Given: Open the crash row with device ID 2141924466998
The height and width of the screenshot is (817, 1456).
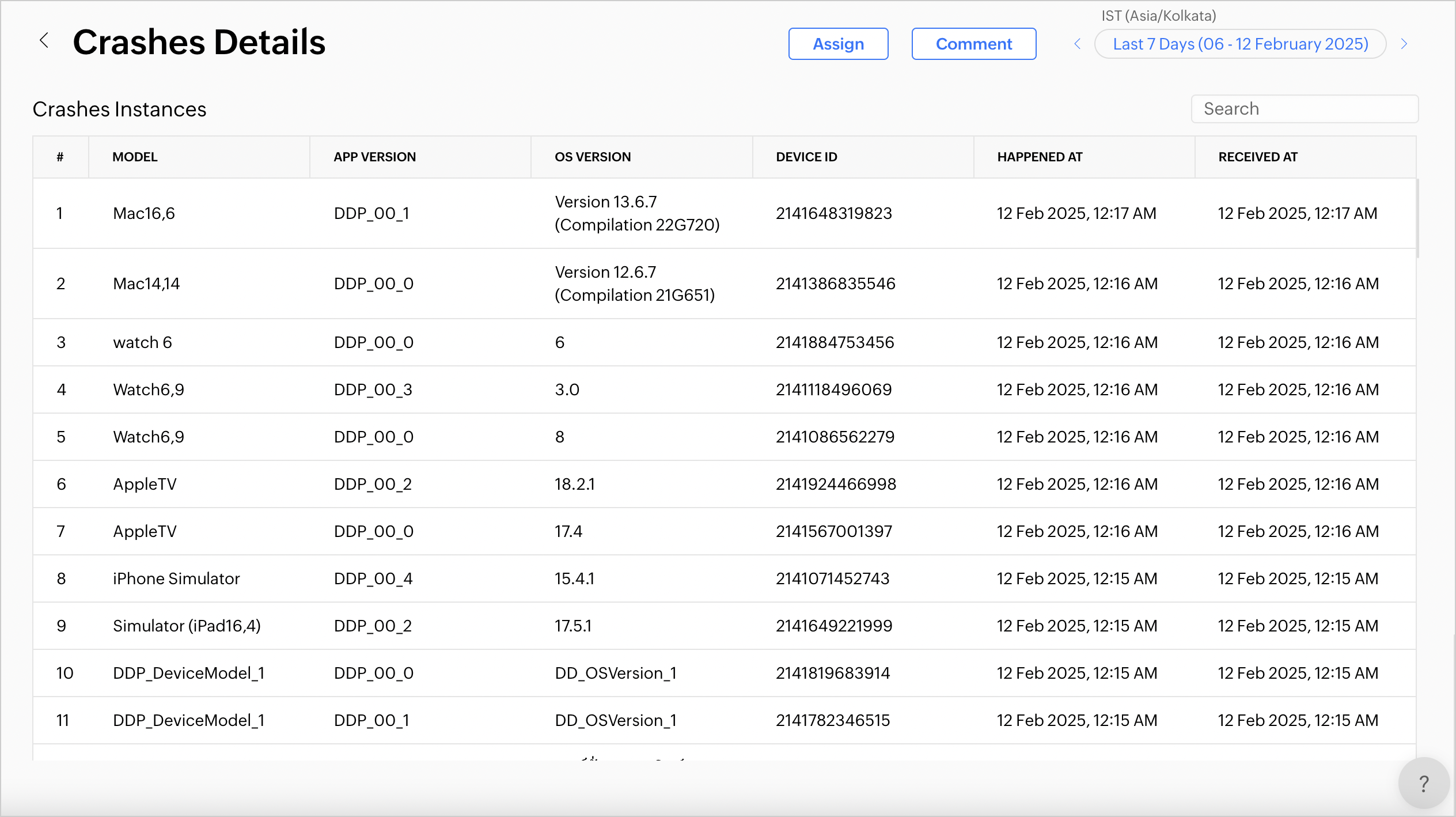Looking at the screenshot, I should (836, 484).
